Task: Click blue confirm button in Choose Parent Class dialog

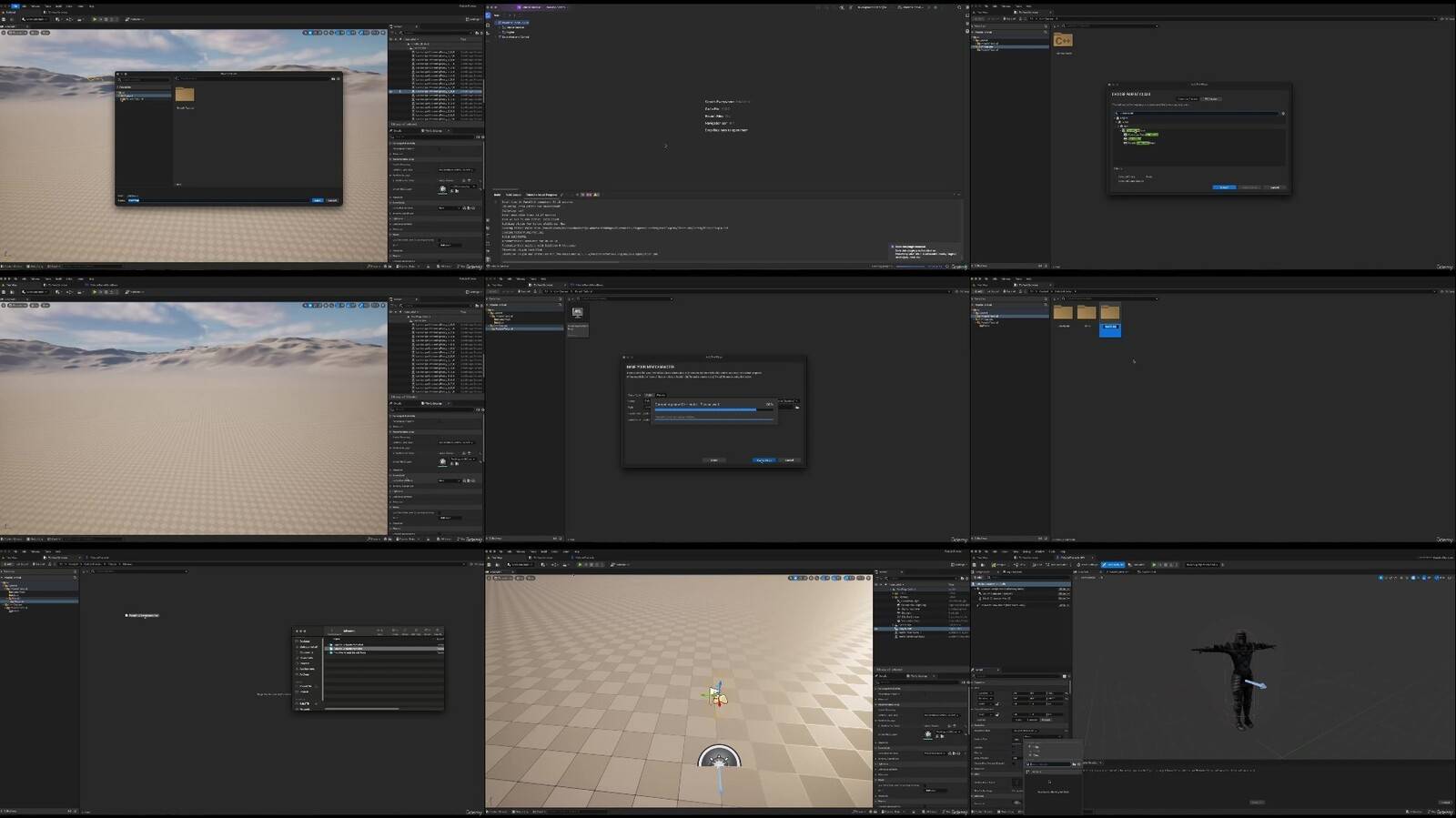Action: (1224, 187)
